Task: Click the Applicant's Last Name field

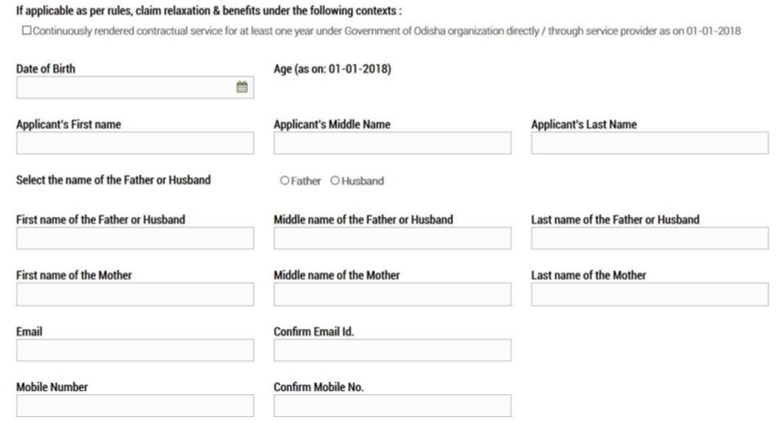Action: 650,143
